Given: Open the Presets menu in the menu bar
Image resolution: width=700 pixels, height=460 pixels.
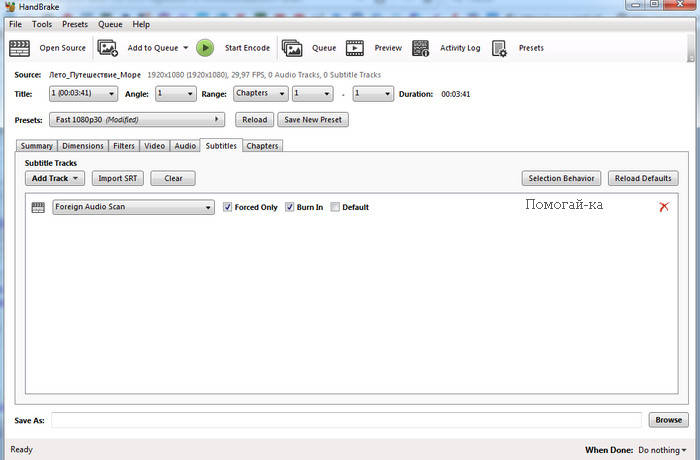Looking at the screenshot, I should (75, 24).
